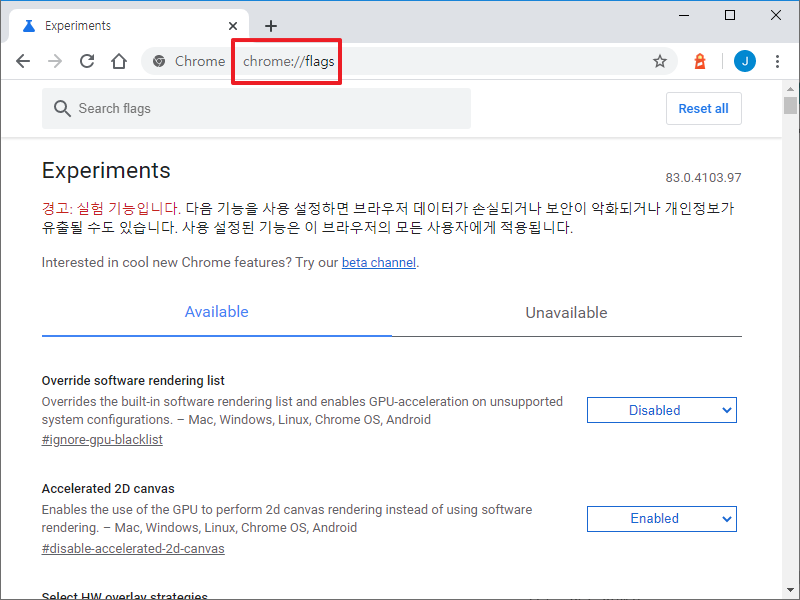The width and height of the screenshot is (800, 600).
Task: Open Chrome's three-dot menu
Action: click(x=777, y=61)
